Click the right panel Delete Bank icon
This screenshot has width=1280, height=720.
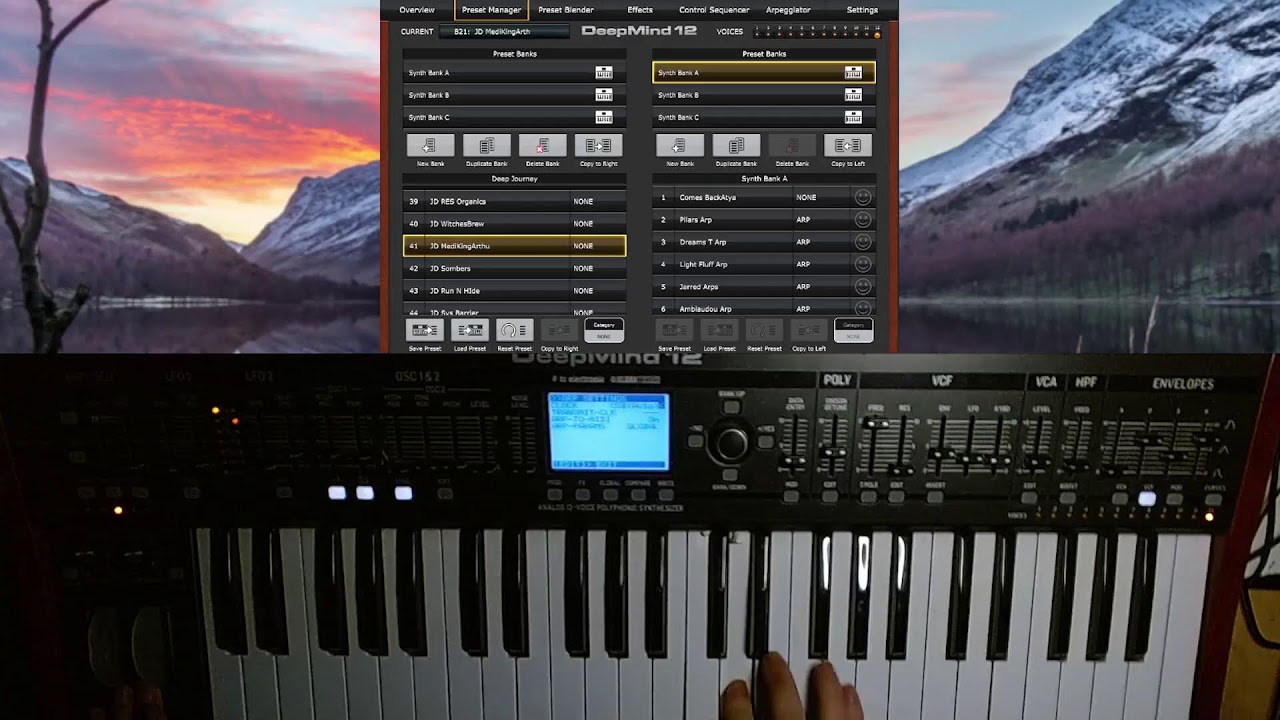tap(792, 146)
